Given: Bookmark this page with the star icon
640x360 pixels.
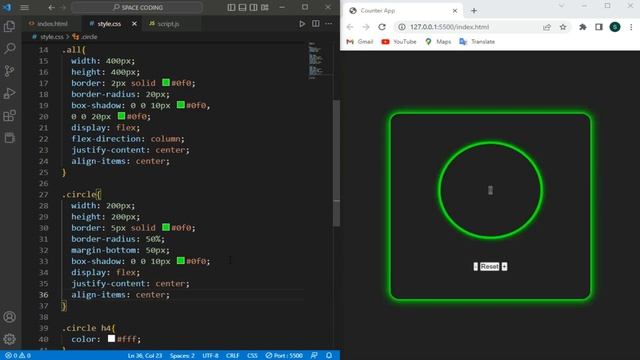Looking at the screenshot, I should click(x=563, y=27).
